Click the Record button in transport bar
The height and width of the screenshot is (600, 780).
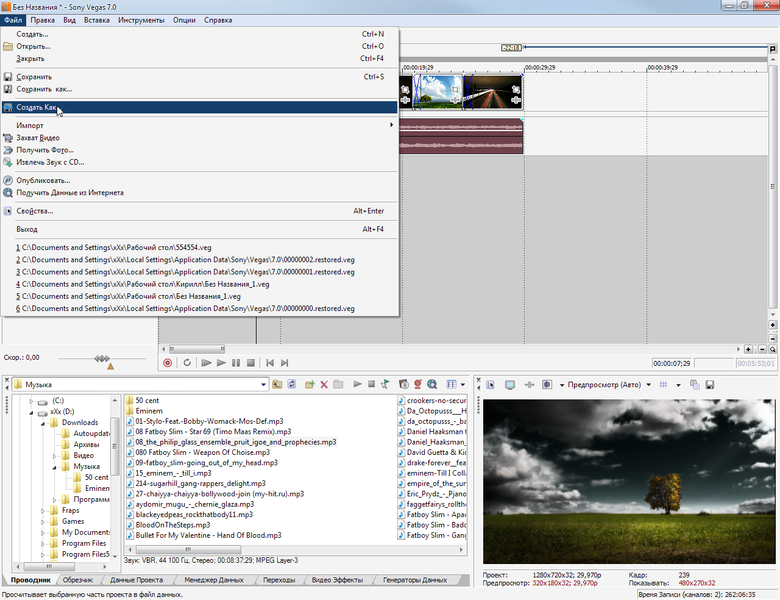tap(168, 363)
